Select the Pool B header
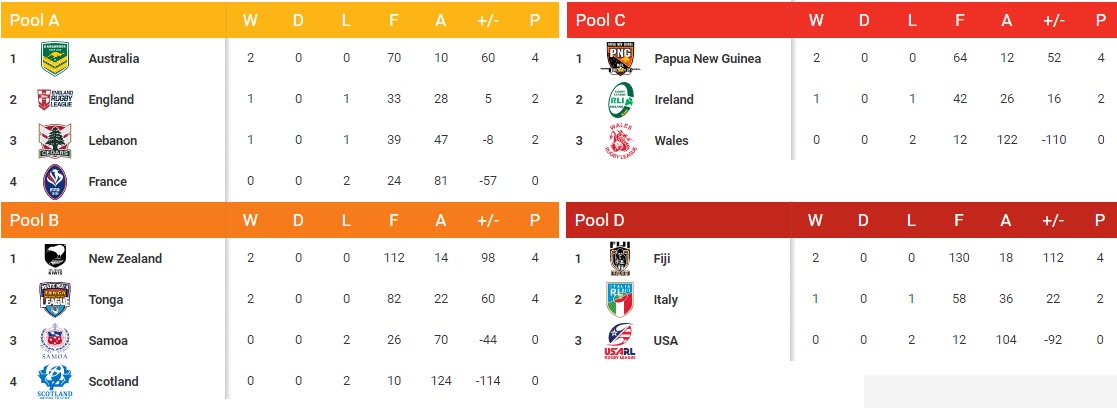This screenshot has width=1117, height=408. [34, 220]
